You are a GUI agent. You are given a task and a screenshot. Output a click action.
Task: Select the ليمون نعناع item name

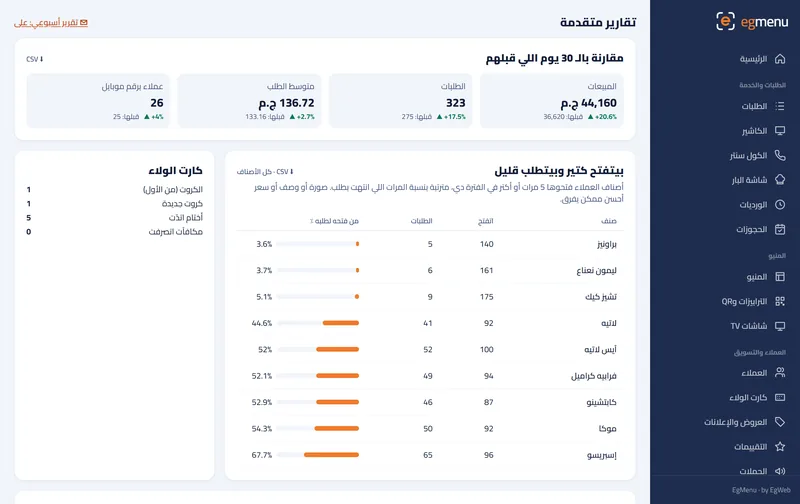596,270
